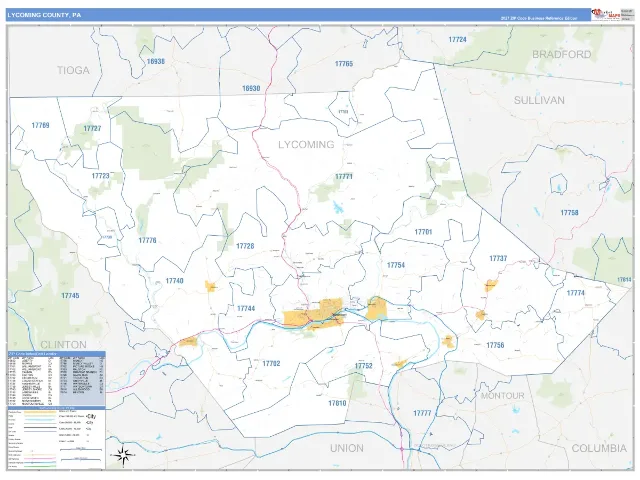Click ZIP code 17728
This screenshot has width=640, height=480.
coord(245,246)
